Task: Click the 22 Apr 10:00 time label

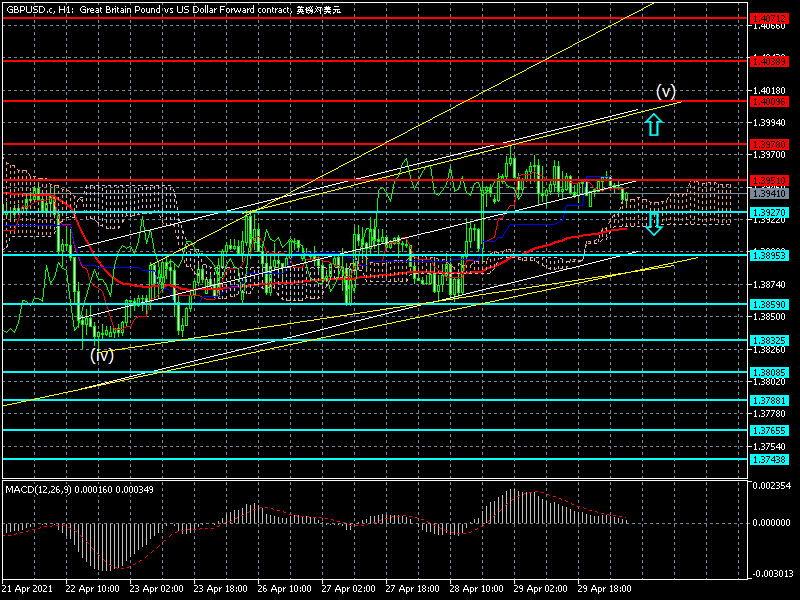Action: point(92,589)
